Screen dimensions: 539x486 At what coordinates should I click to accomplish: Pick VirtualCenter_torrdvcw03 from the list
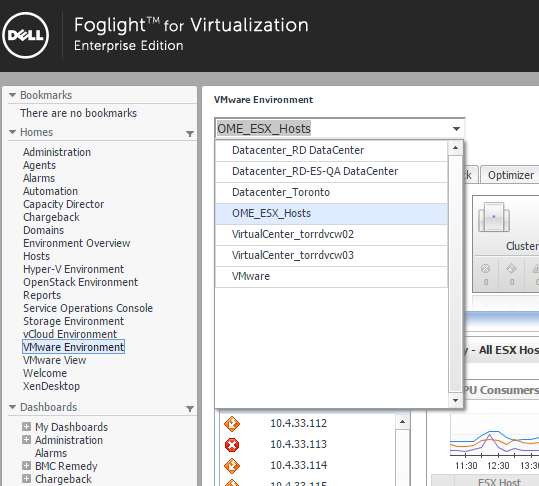pos(331,255)
